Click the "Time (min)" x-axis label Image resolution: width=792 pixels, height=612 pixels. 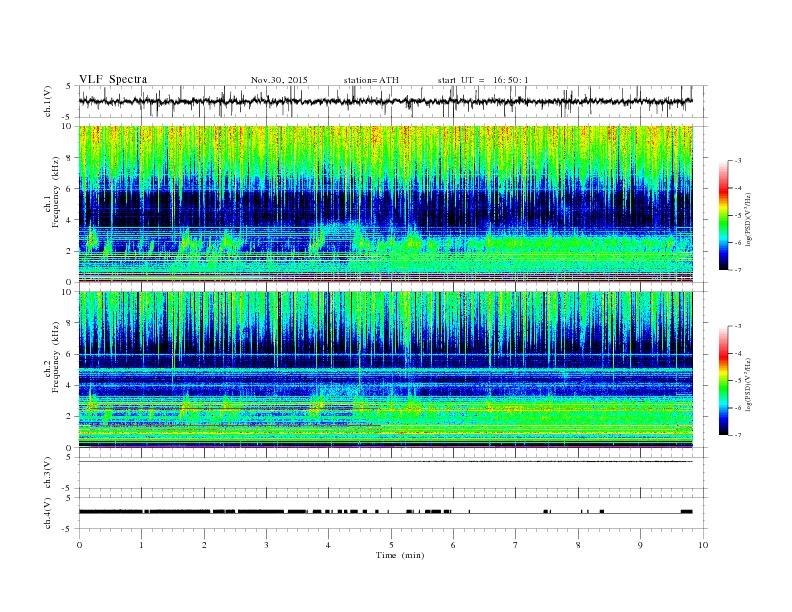point(400,555)
